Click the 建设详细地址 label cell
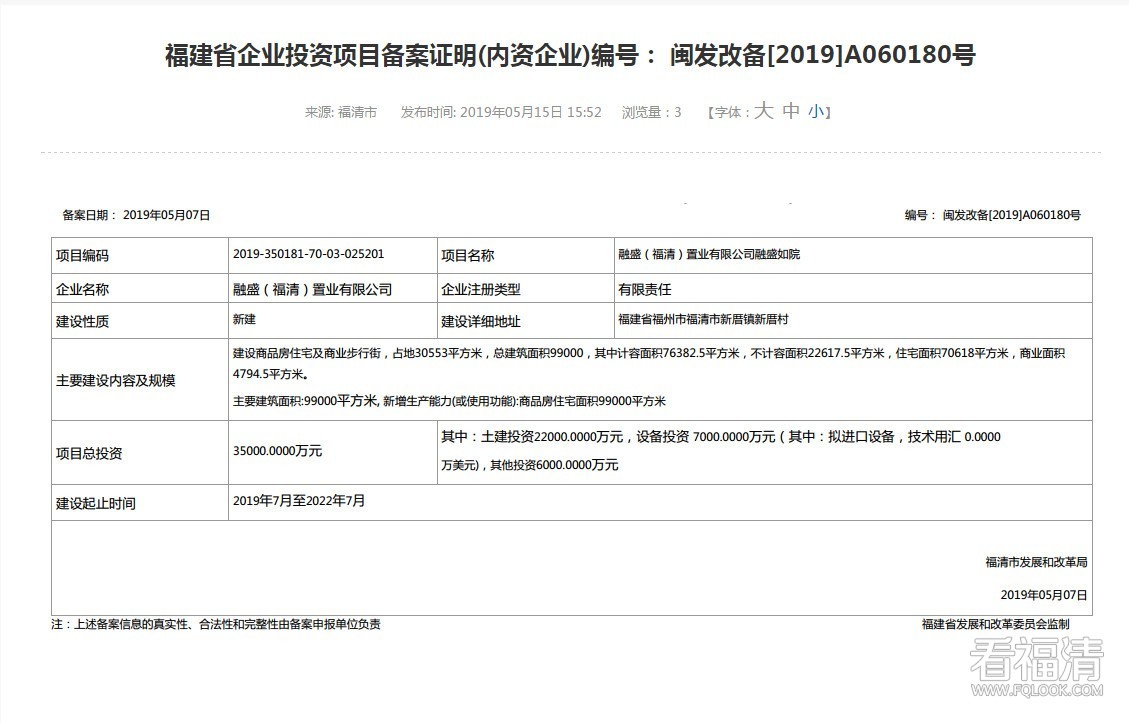Screen dimensions: 1129x723 pos(525,321)
